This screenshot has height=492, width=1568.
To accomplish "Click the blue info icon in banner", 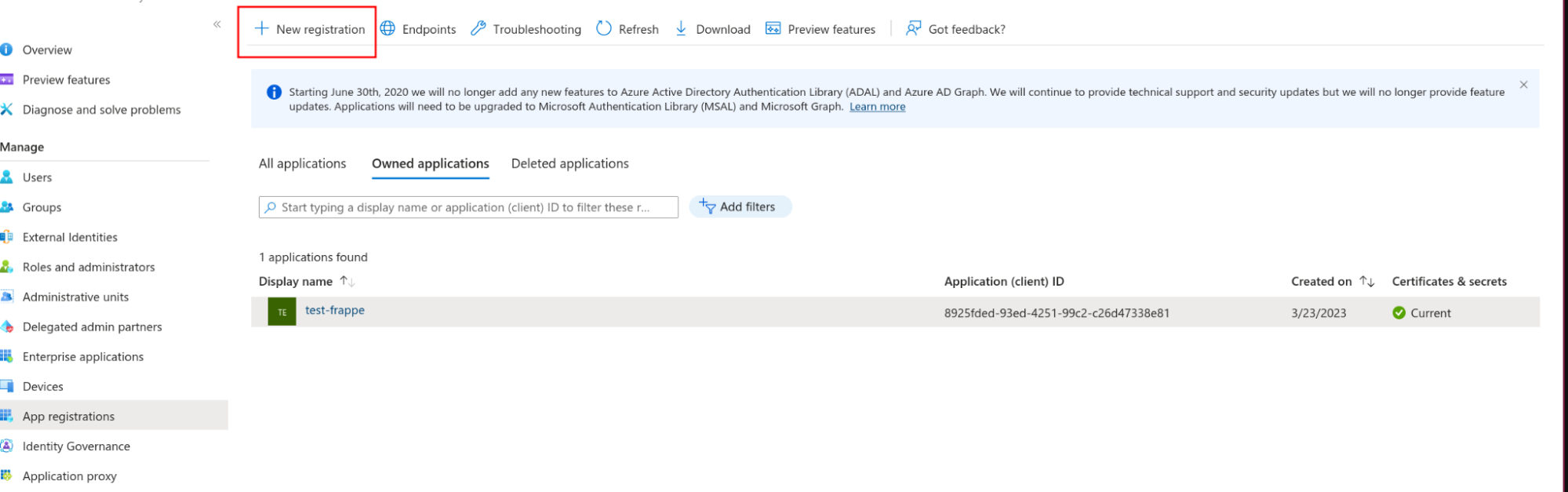I will click(x=274, y=92).
